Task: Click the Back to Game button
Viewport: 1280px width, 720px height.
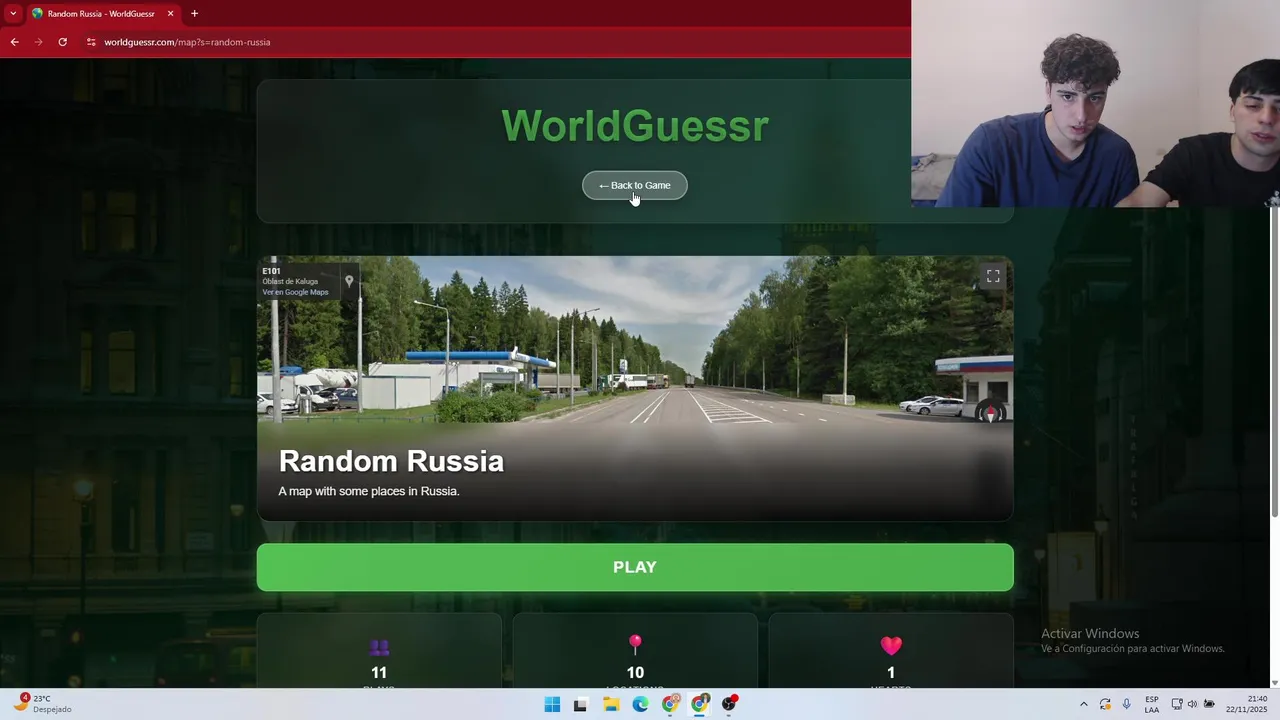Action: [635, 185]
